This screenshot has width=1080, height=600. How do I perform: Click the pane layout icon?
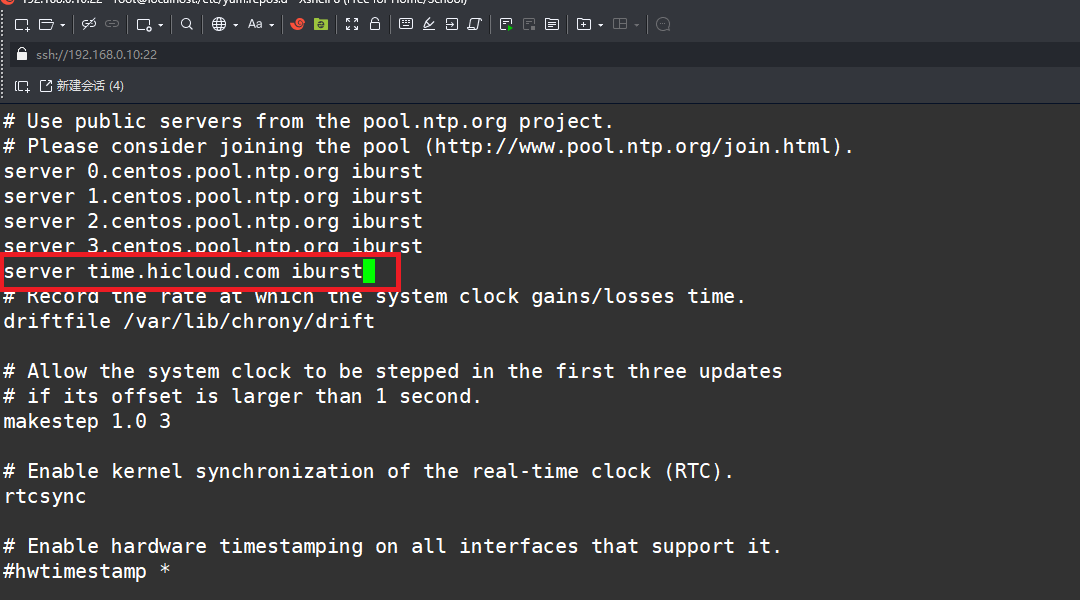[620, 24]
